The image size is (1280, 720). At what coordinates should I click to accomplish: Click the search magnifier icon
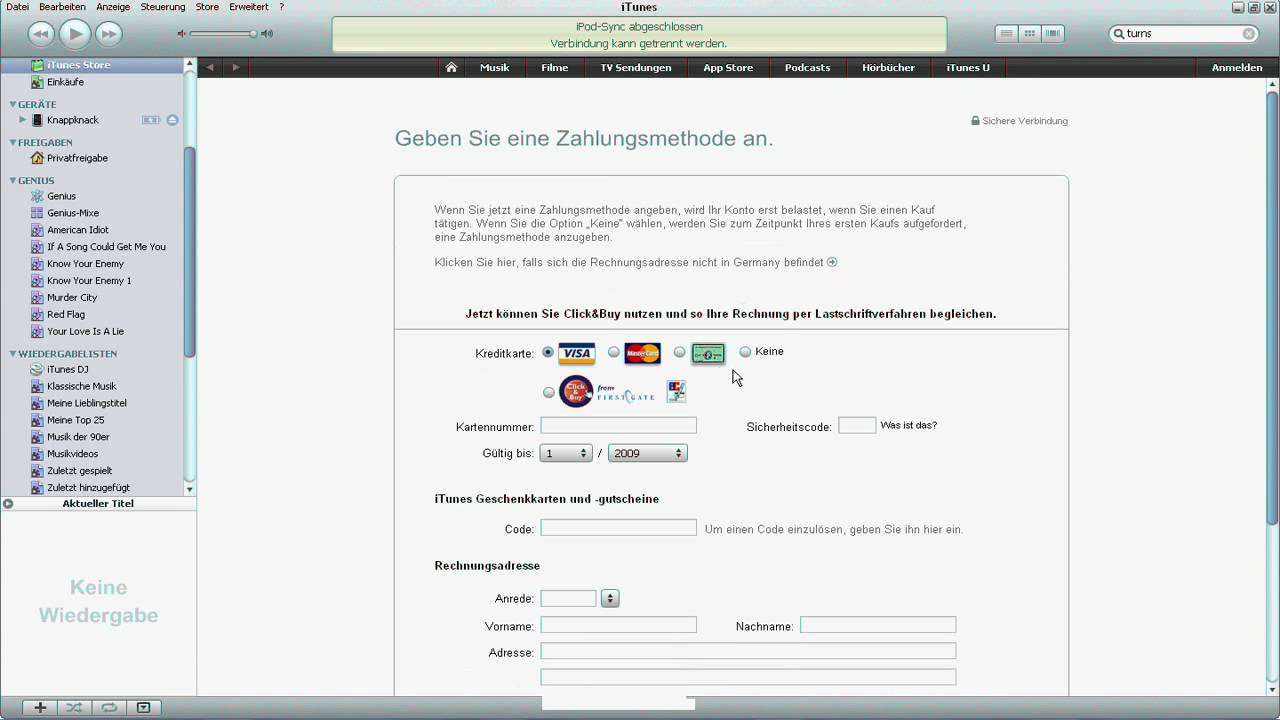pyautogui.click(x=1119, y=34)
